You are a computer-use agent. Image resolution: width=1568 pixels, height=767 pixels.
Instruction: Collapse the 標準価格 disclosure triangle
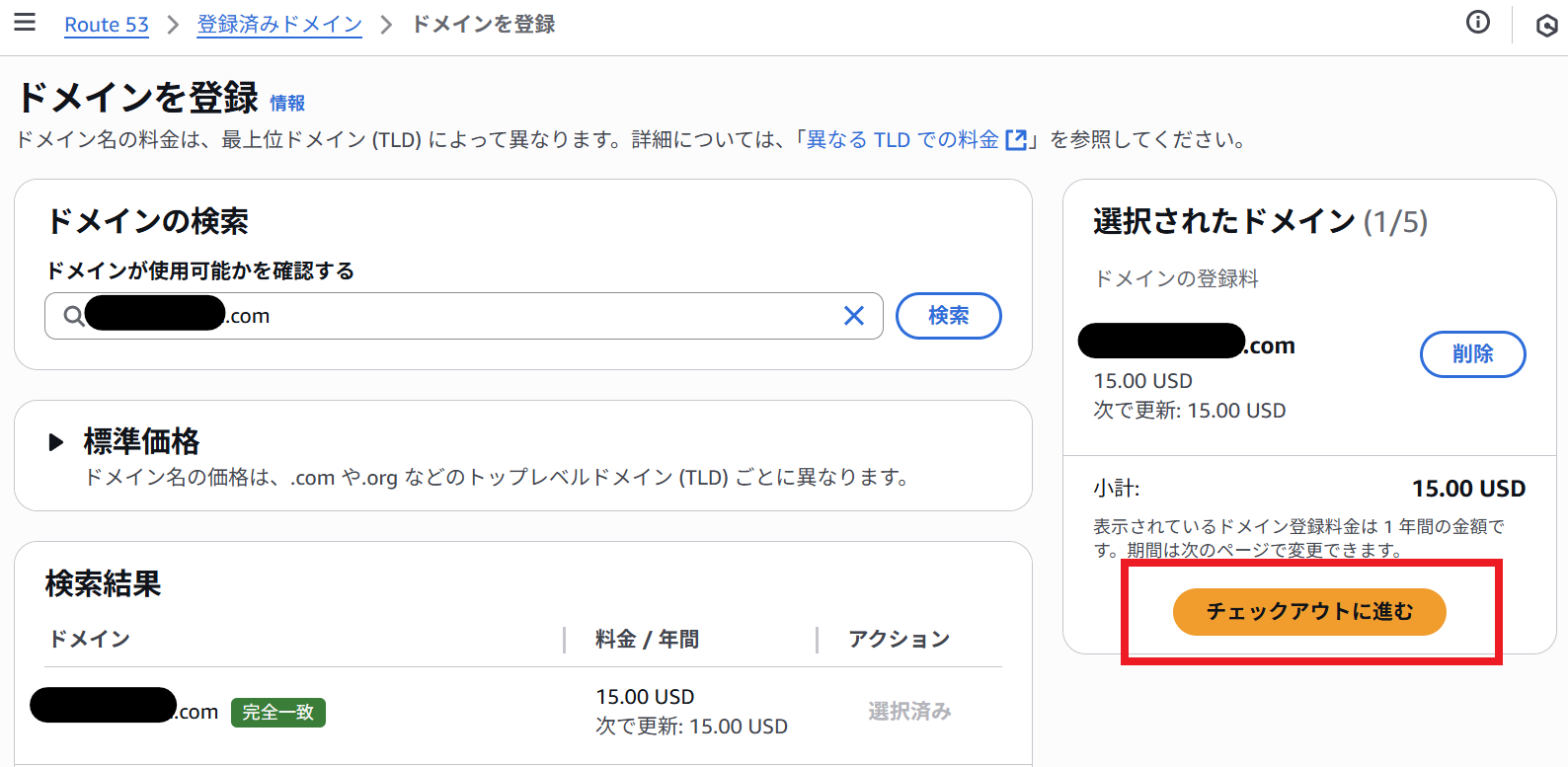point(56,442)
